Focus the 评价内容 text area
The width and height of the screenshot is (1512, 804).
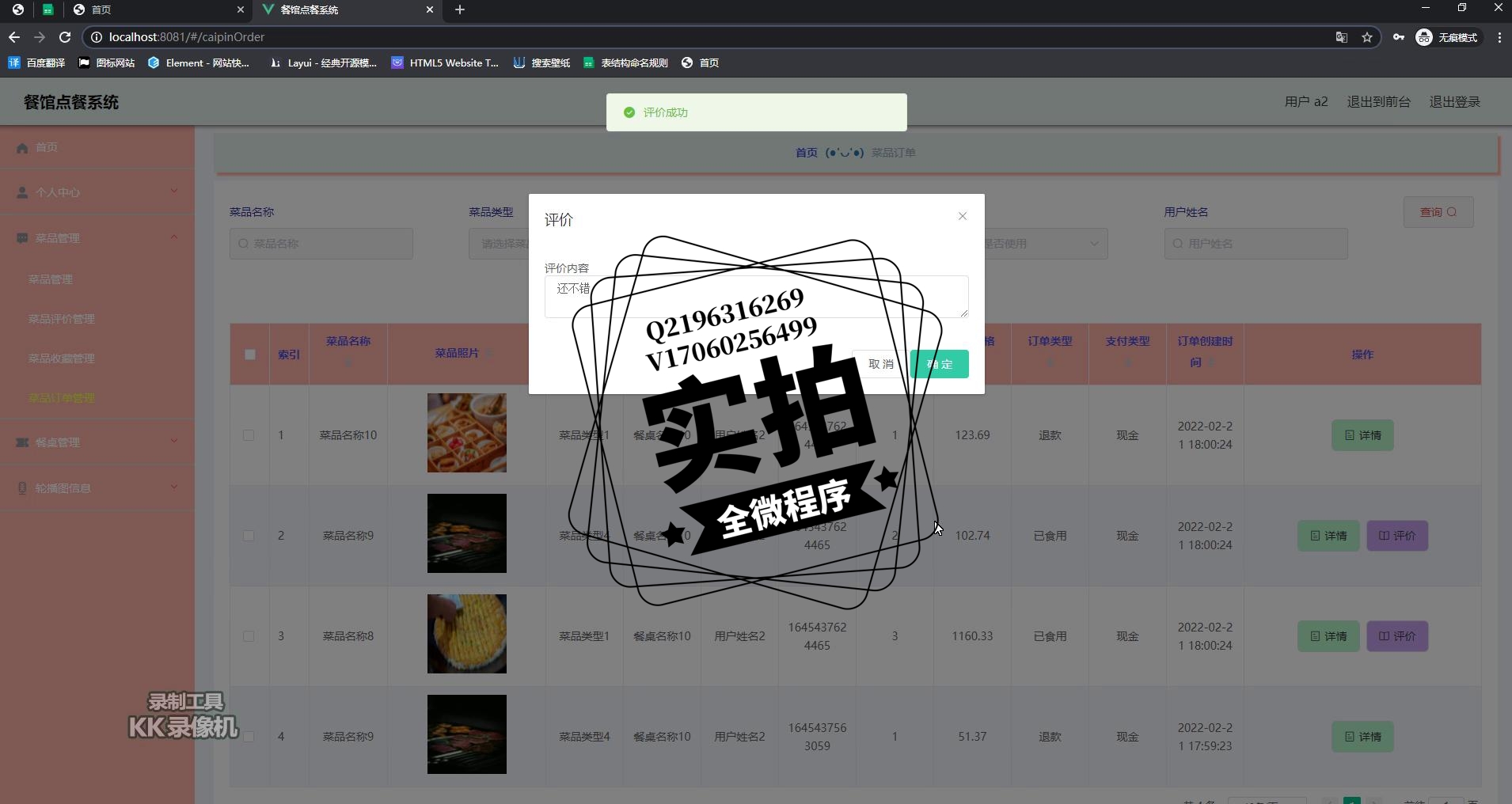(x=756, y=297)
